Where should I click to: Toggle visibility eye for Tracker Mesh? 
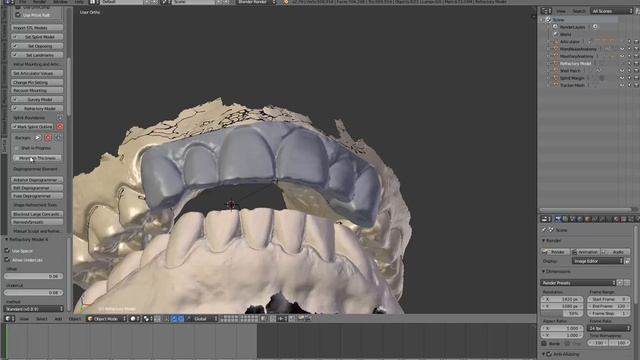pyautogui.click(x=622, y=85)
